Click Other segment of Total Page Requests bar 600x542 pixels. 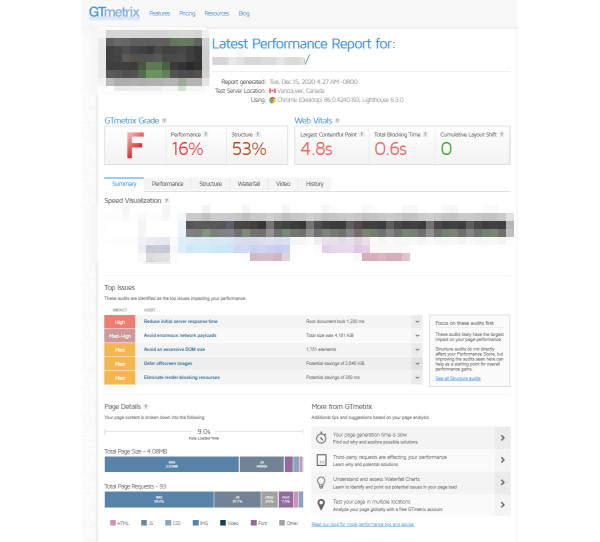[269, 500]
